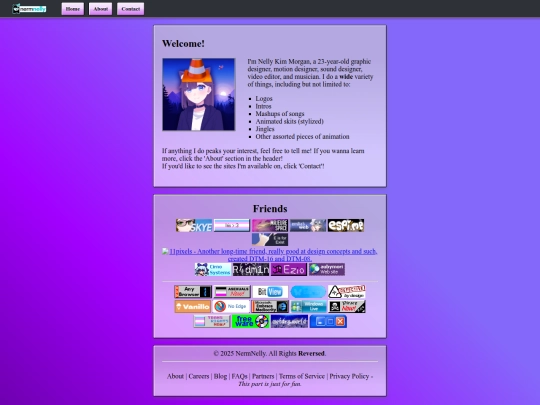Click the anime girl 'web' badge
This screenshot has width=540, height=405.
click(308, 226)
